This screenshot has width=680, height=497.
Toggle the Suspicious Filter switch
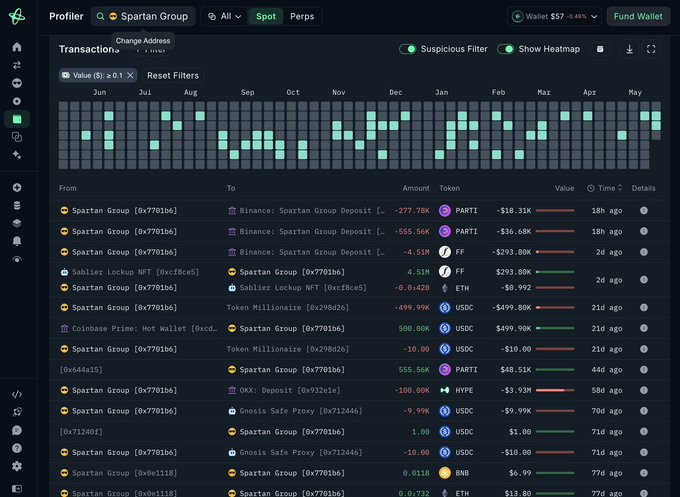pos(408,49)
